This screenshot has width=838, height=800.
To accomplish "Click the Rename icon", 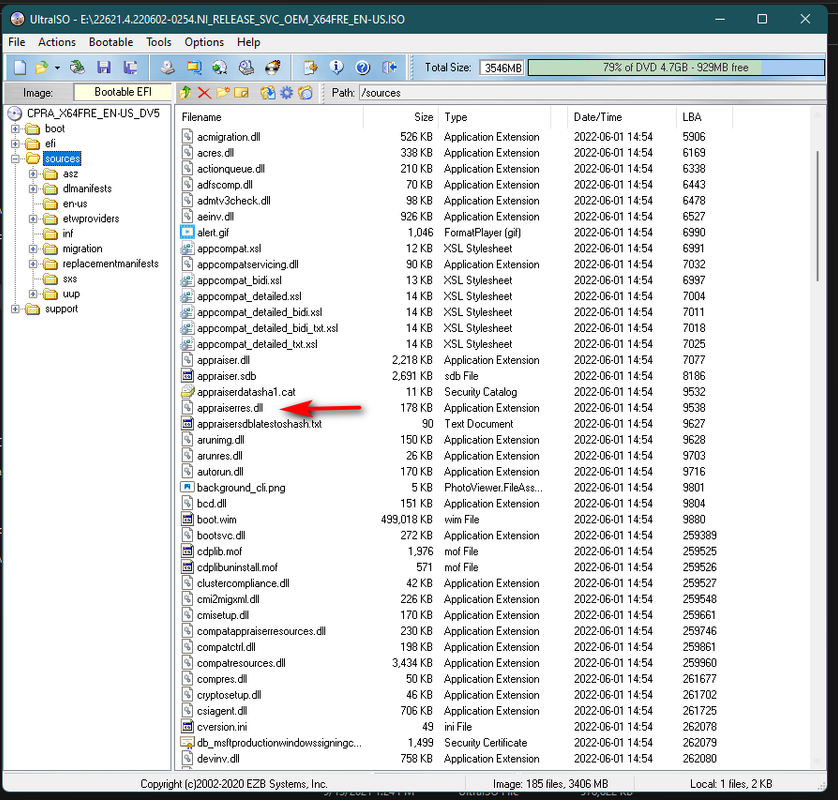I will coord(242,93).
